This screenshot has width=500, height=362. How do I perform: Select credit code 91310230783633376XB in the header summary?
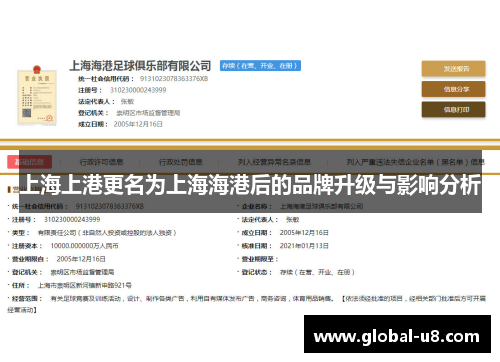point(174,79)
